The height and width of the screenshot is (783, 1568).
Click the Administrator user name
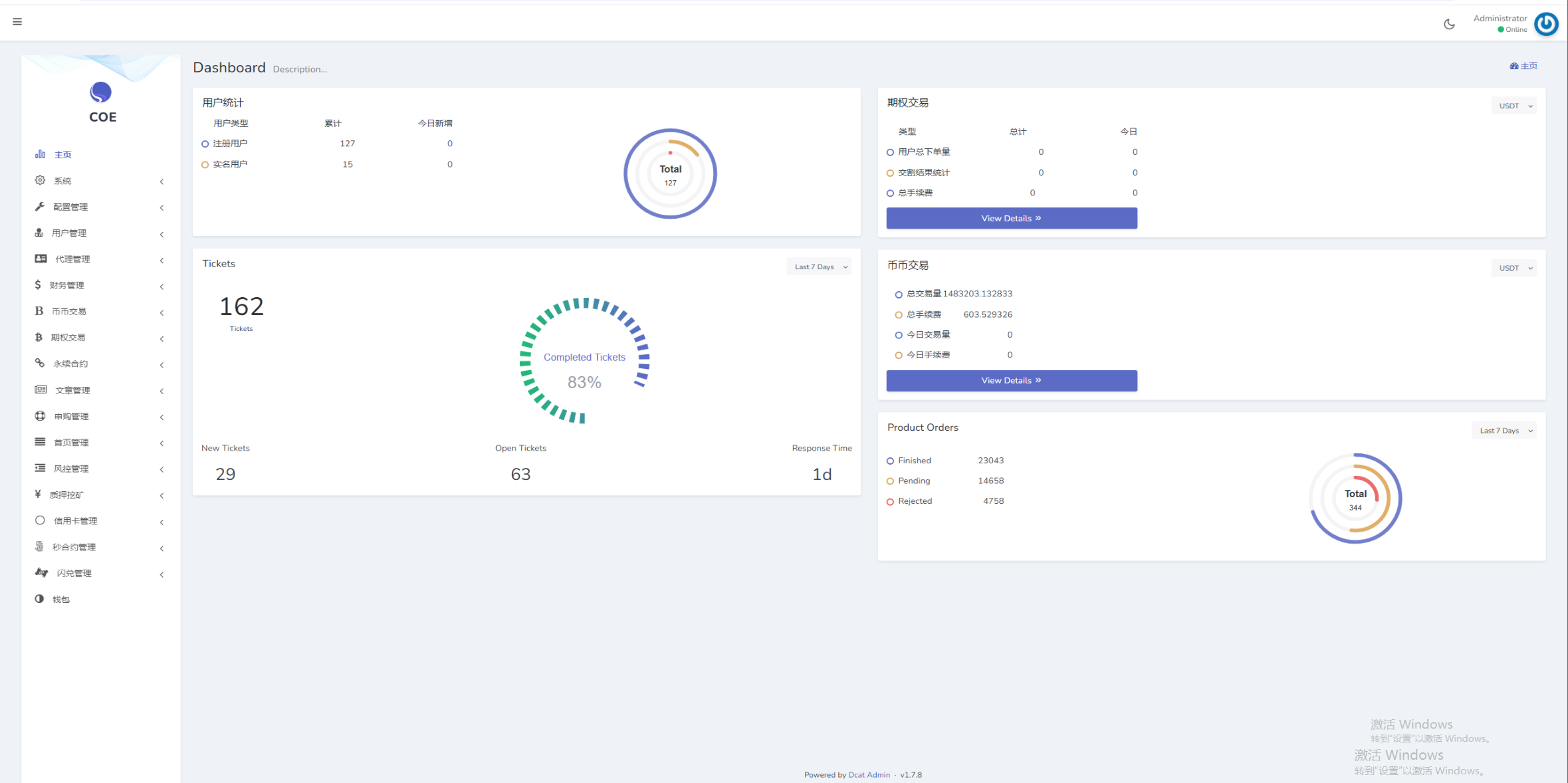tap(1500, 19)
